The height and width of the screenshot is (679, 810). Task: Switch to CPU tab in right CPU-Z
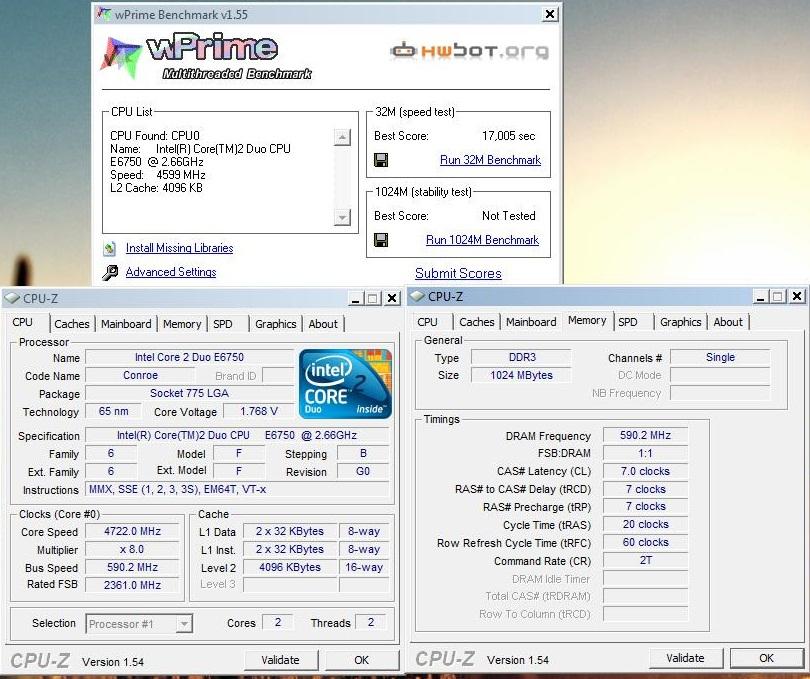(427, 322)
